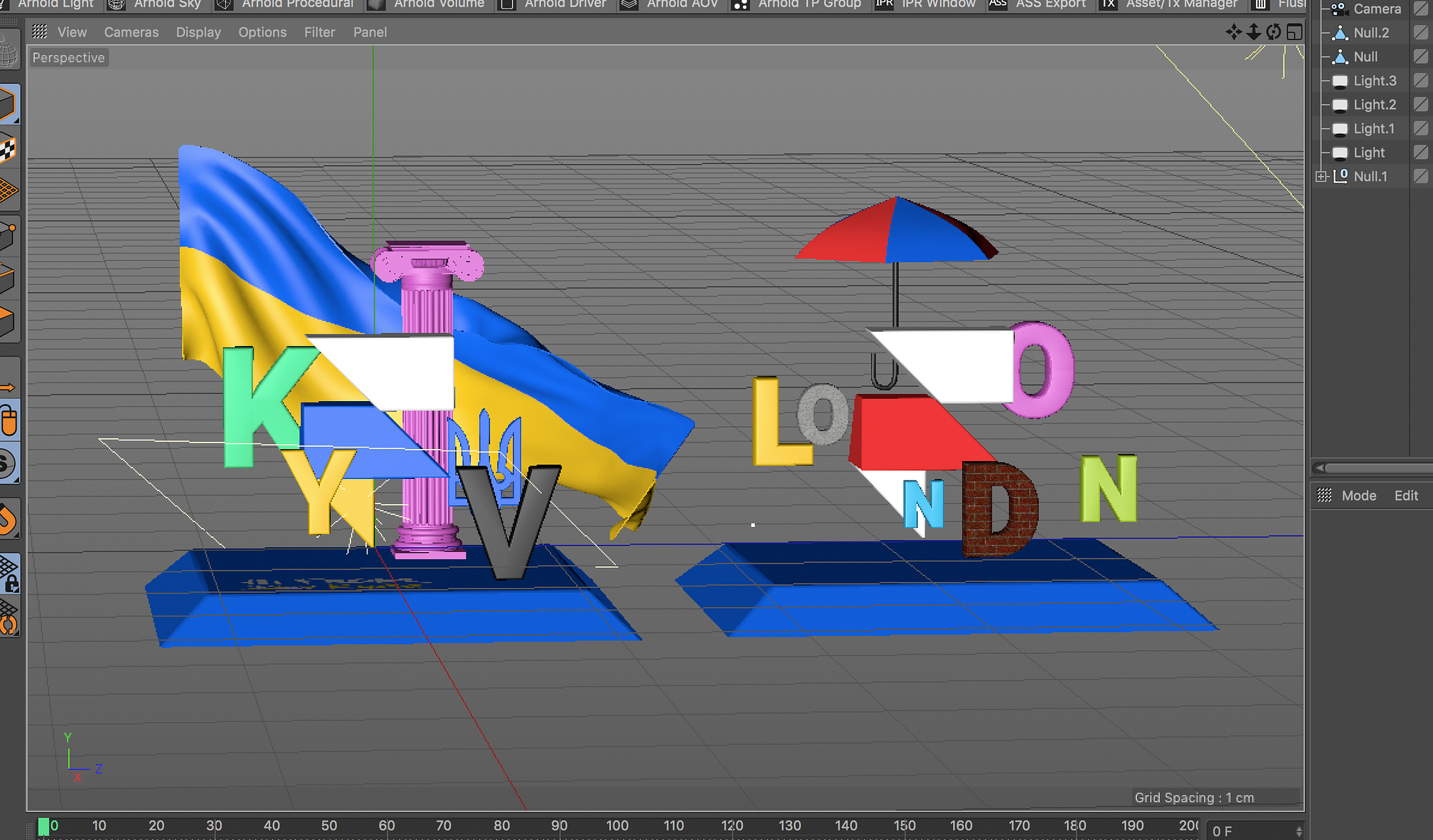Click the Arnold Sky icon
The height and width of the screenshot is (840, 1433).
tap(116, 4)
